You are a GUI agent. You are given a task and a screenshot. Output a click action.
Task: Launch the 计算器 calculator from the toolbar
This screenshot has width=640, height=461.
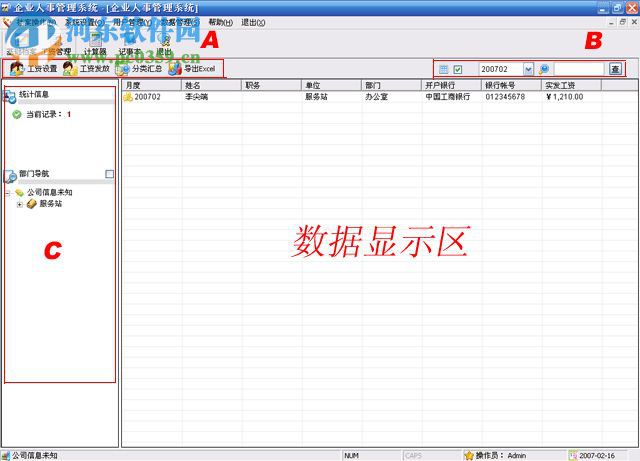tap(95, 44)
